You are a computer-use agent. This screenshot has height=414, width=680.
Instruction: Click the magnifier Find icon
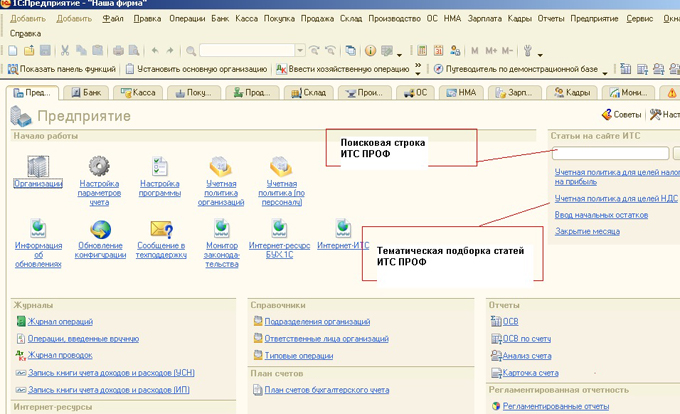click(x=191, y=51)
